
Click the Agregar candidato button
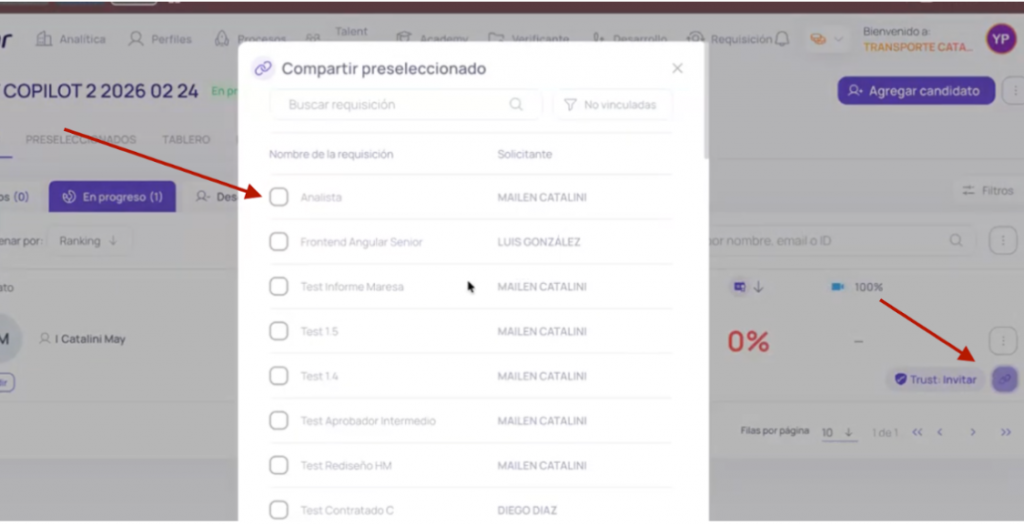pos(915,90)
